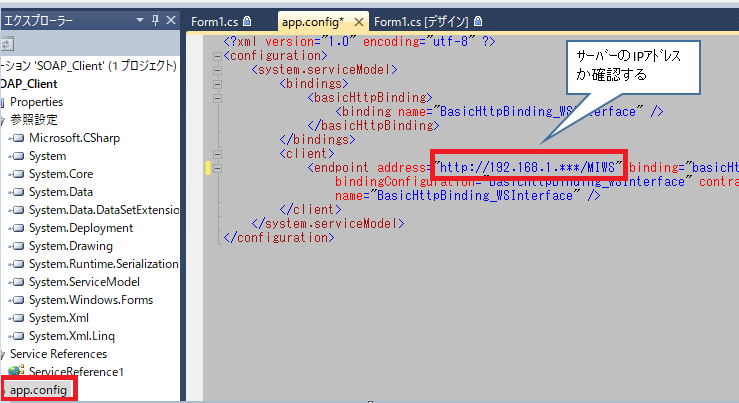Click the endpoint address URL in the editor
Screen dimensions: 739x403
(530, 166)
